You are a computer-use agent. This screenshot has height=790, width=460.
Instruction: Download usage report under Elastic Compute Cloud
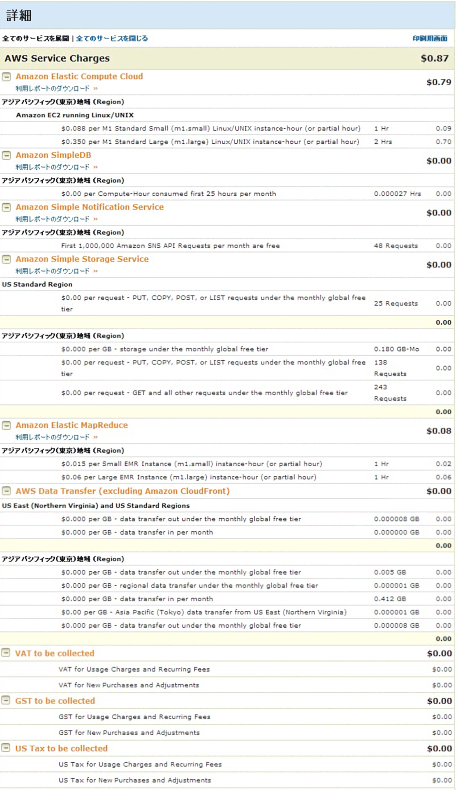pos(56,89)
